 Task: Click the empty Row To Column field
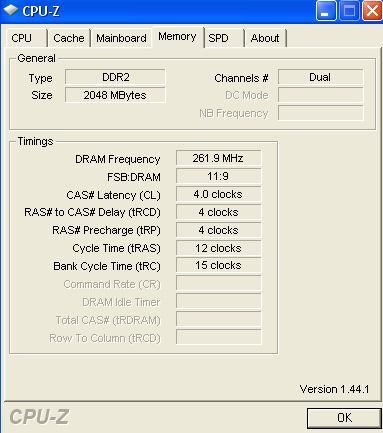218,338
